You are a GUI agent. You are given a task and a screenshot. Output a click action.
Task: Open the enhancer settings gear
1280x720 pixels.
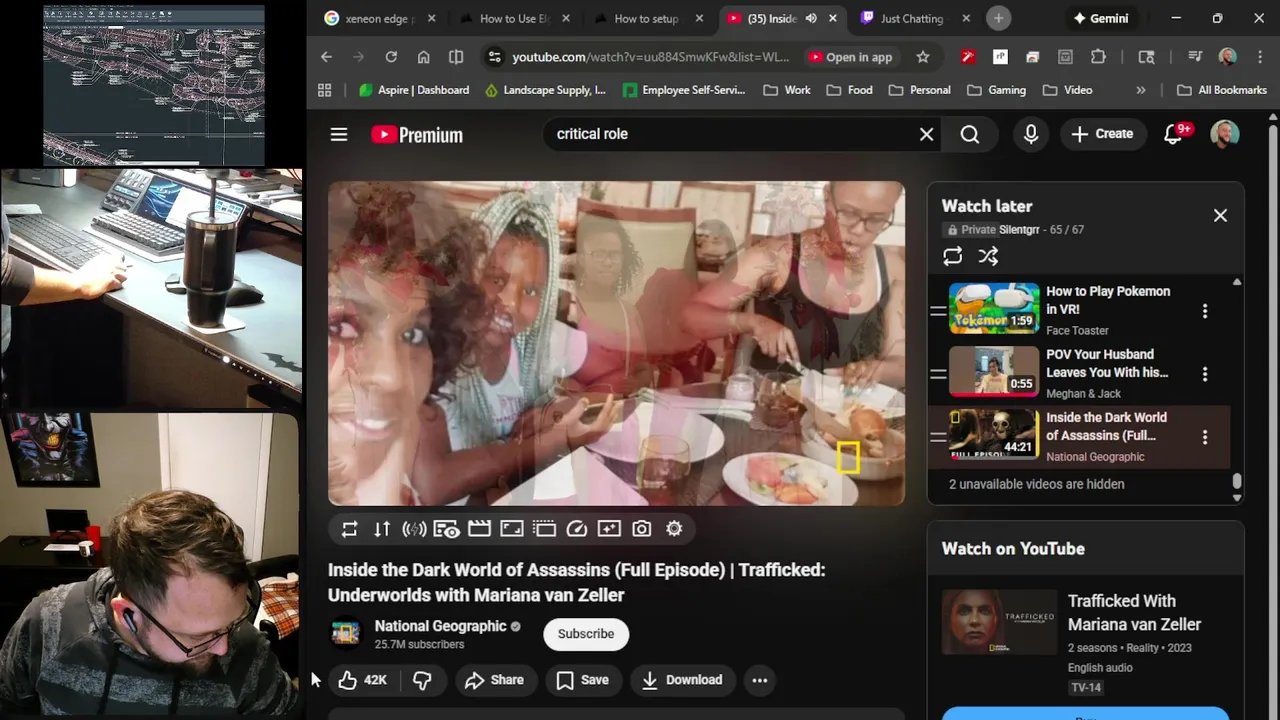click(674, 529)
